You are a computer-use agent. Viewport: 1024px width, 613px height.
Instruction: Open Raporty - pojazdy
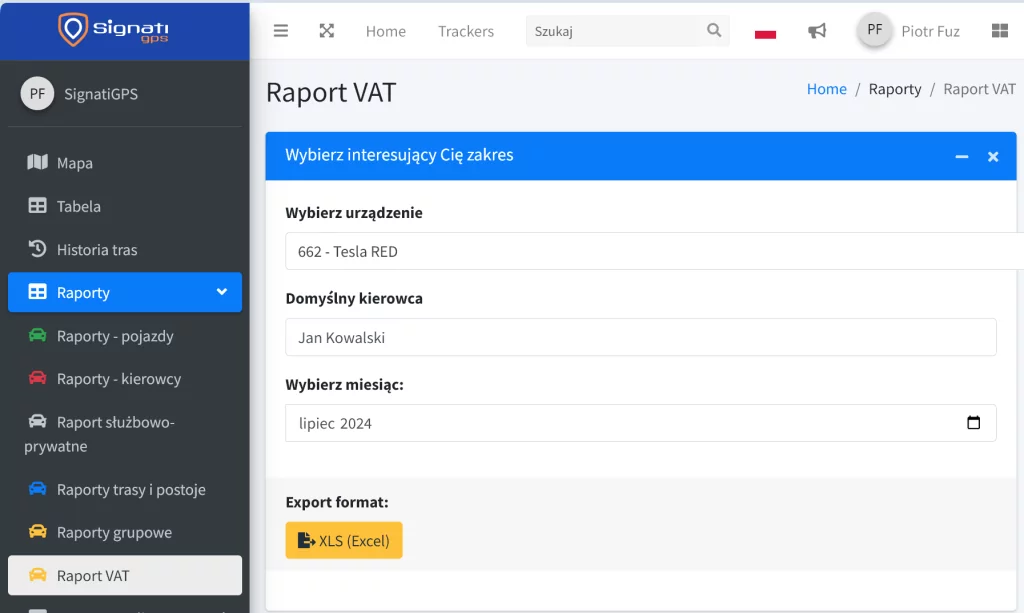click(x=125, y=336)
